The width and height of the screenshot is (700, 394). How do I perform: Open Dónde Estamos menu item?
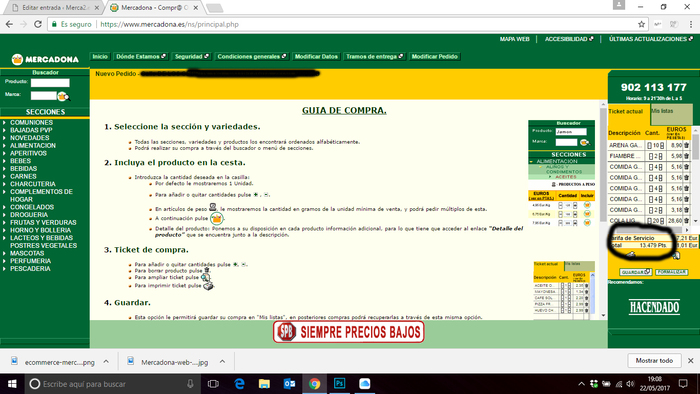[141, 57]
